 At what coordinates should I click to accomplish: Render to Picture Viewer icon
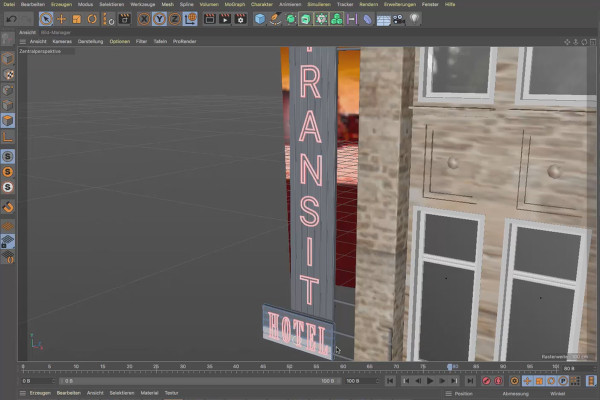pyautogui.click(x=225, y=19)
